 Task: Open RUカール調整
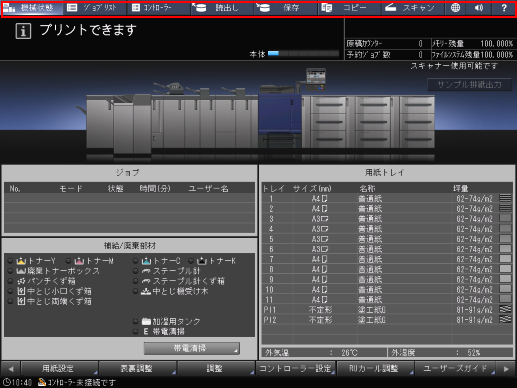tap(375, 368)
